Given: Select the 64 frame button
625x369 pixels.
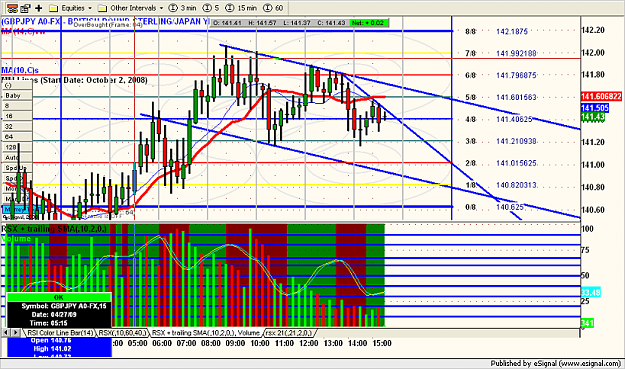Looking at the screenshot, I should [17, 137].
